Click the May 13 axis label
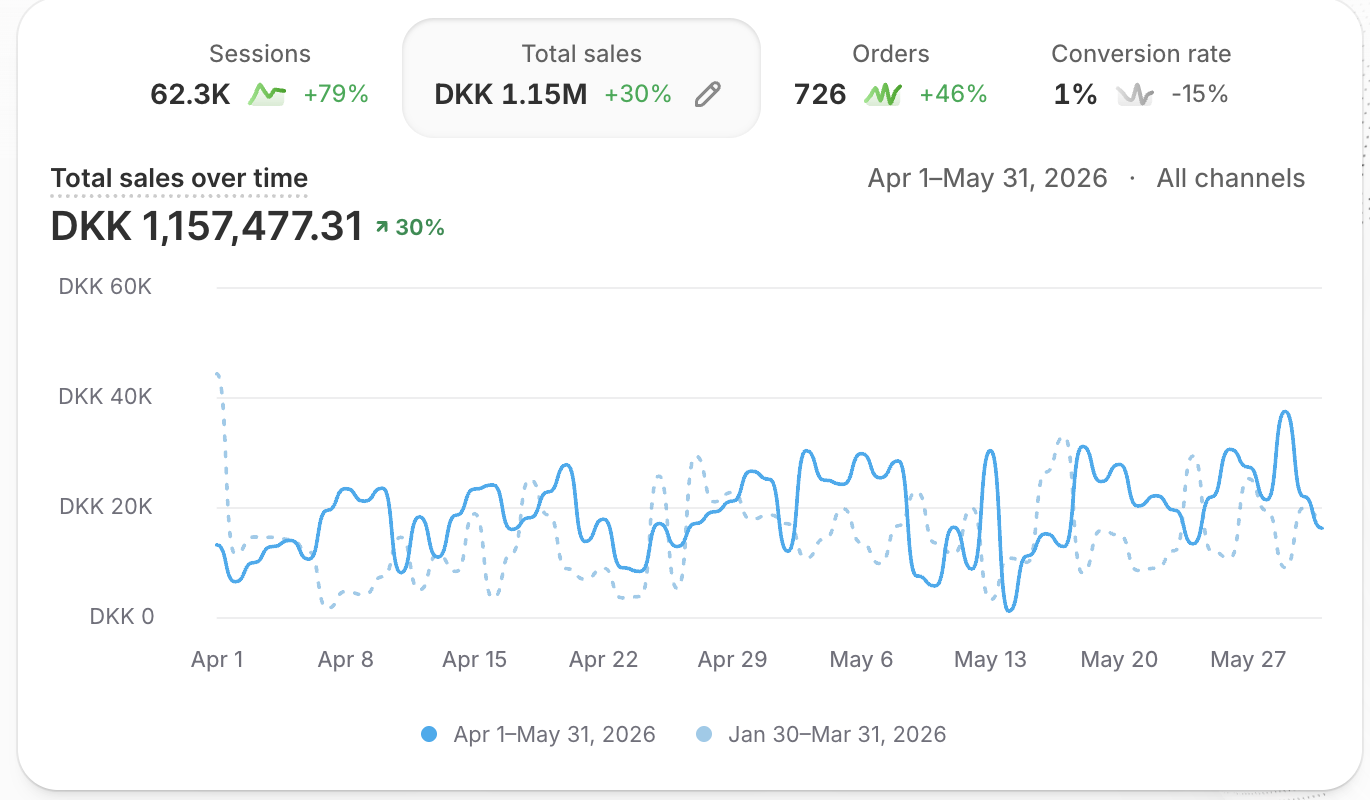This screenshot has height=800, width=1370. 990,660
